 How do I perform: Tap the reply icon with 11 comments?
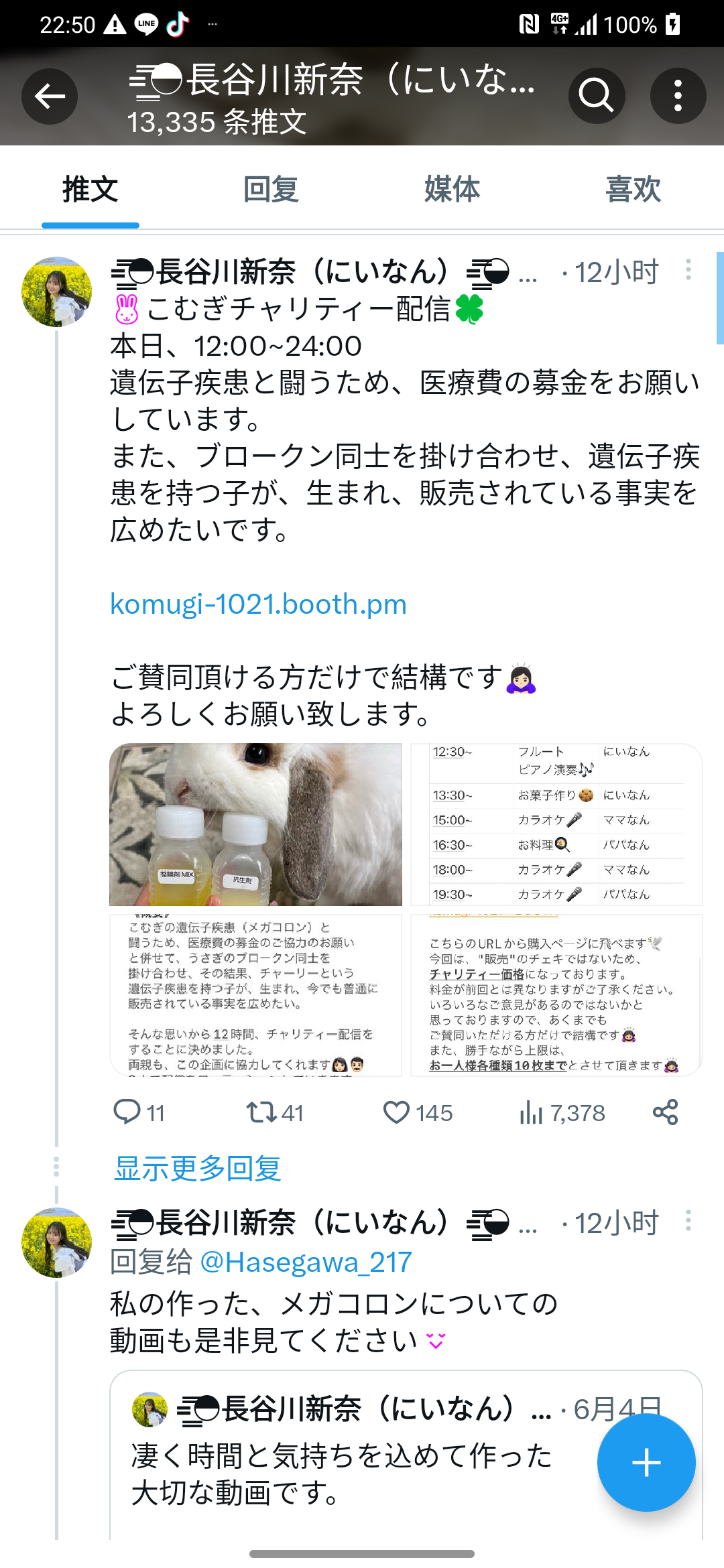127,1112
